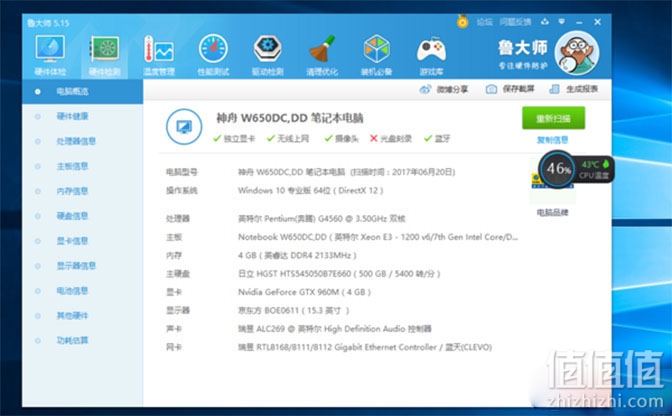
Task: Click the ALC269 High Definition Audio text
Action: click(335, 329)
